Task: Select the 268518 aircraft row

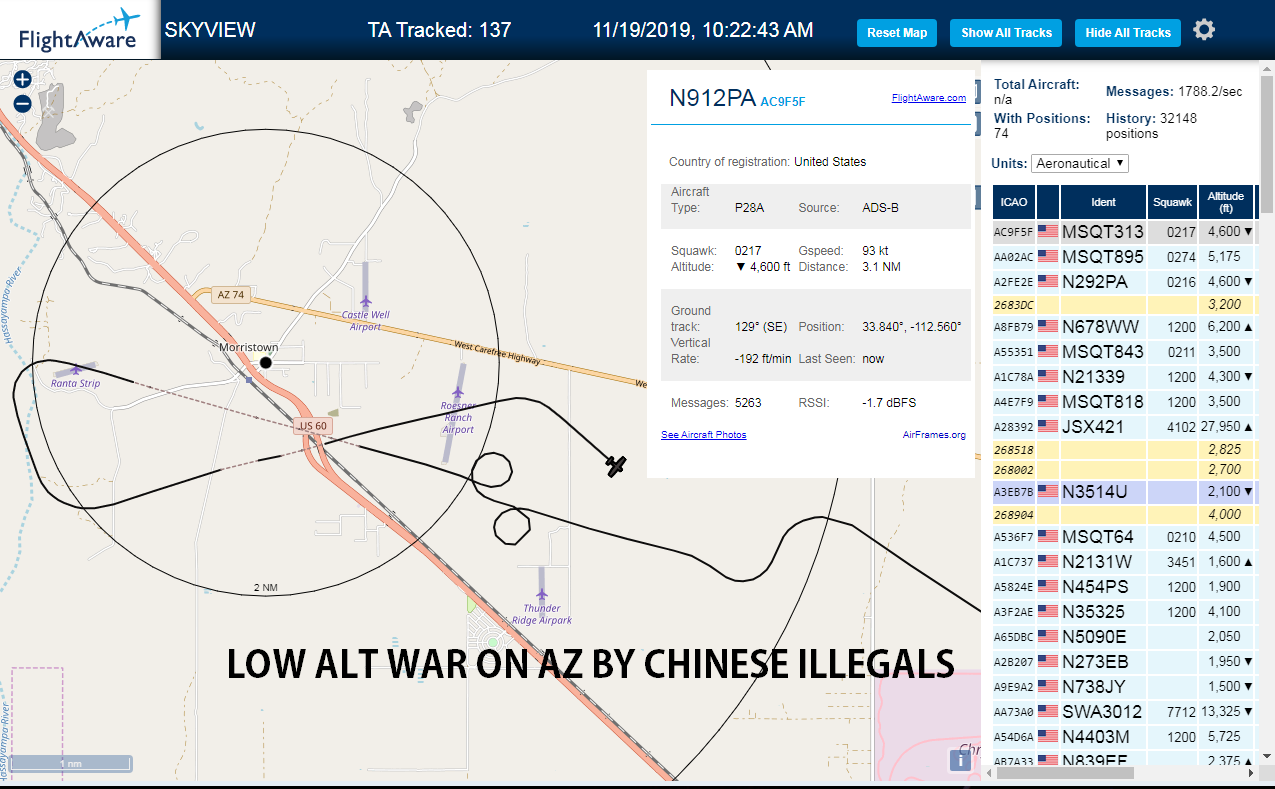Action: coord(1124,450)
